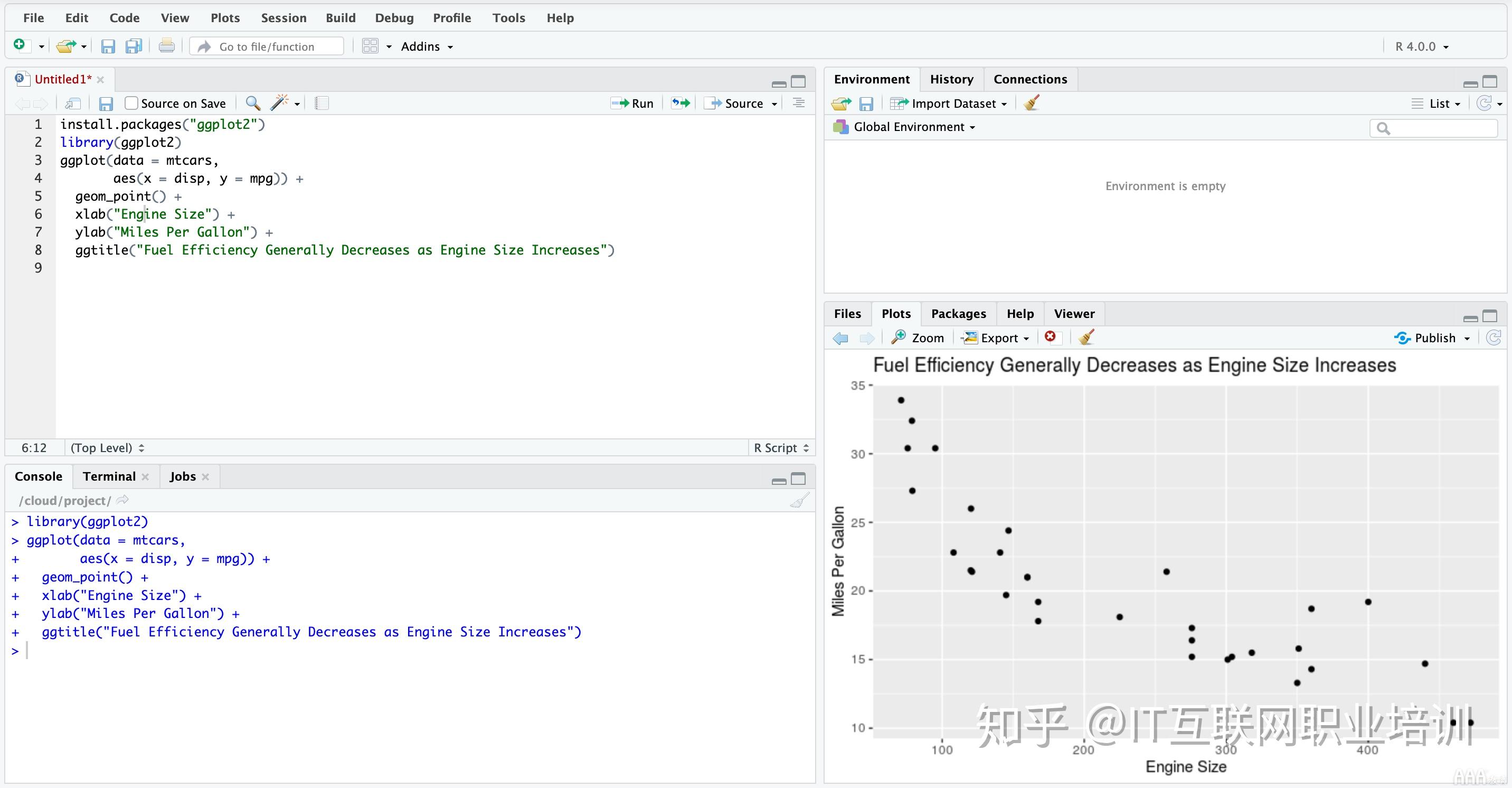Show document outline icon
This screenshot has width=1512, height=788.
tap(798, 103)
